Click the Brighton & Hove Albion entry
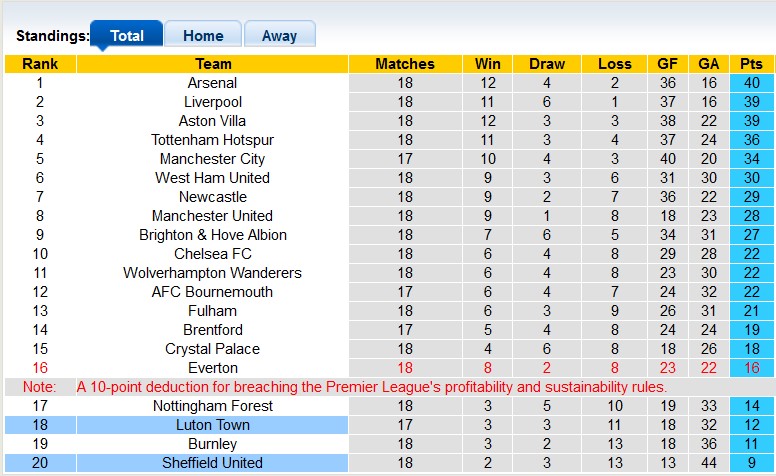776x476 pixels. pyautogui.click(x=212, y=235)
